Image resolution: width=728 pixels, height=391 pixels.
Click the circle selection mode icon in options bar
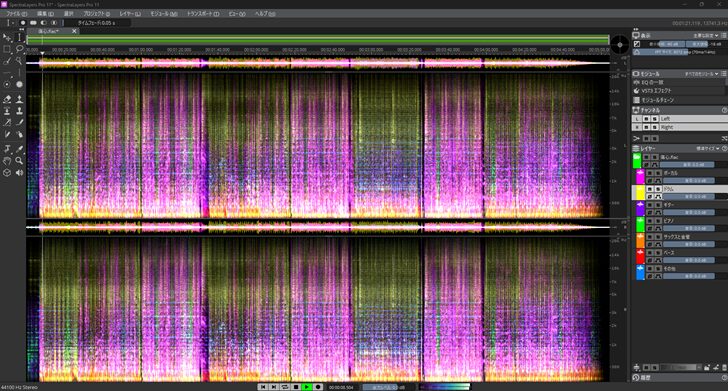coord(23,22)
